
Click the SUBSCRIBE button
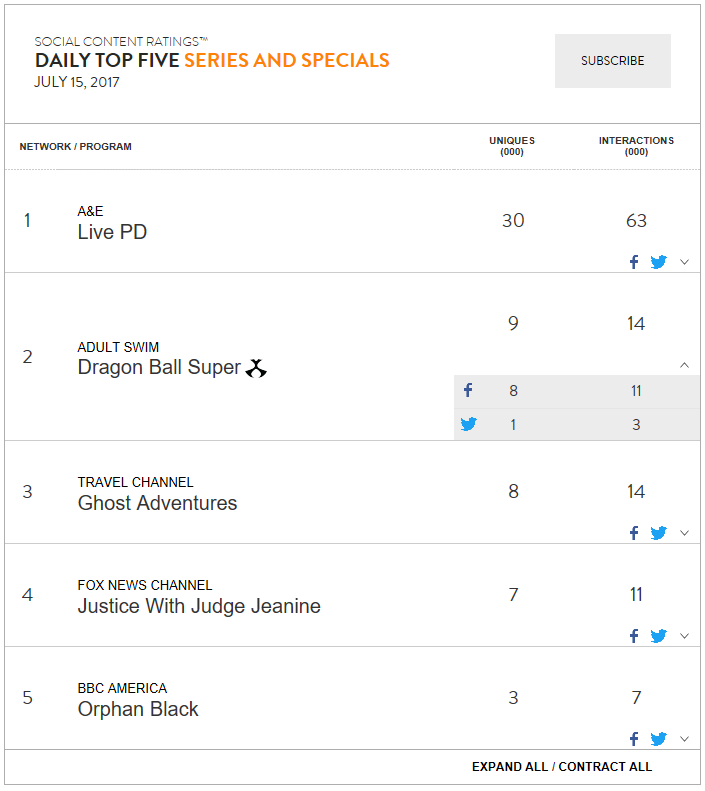coord(613,61)
